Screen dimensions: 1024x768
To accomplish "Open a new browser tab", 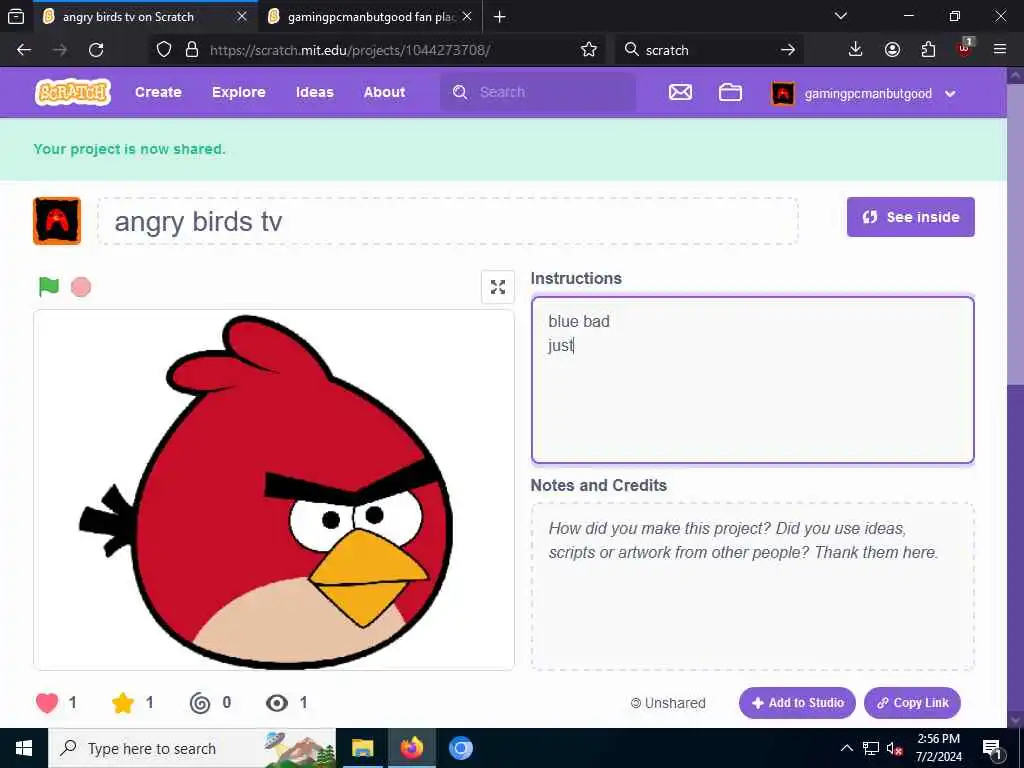I will [500, 17].
